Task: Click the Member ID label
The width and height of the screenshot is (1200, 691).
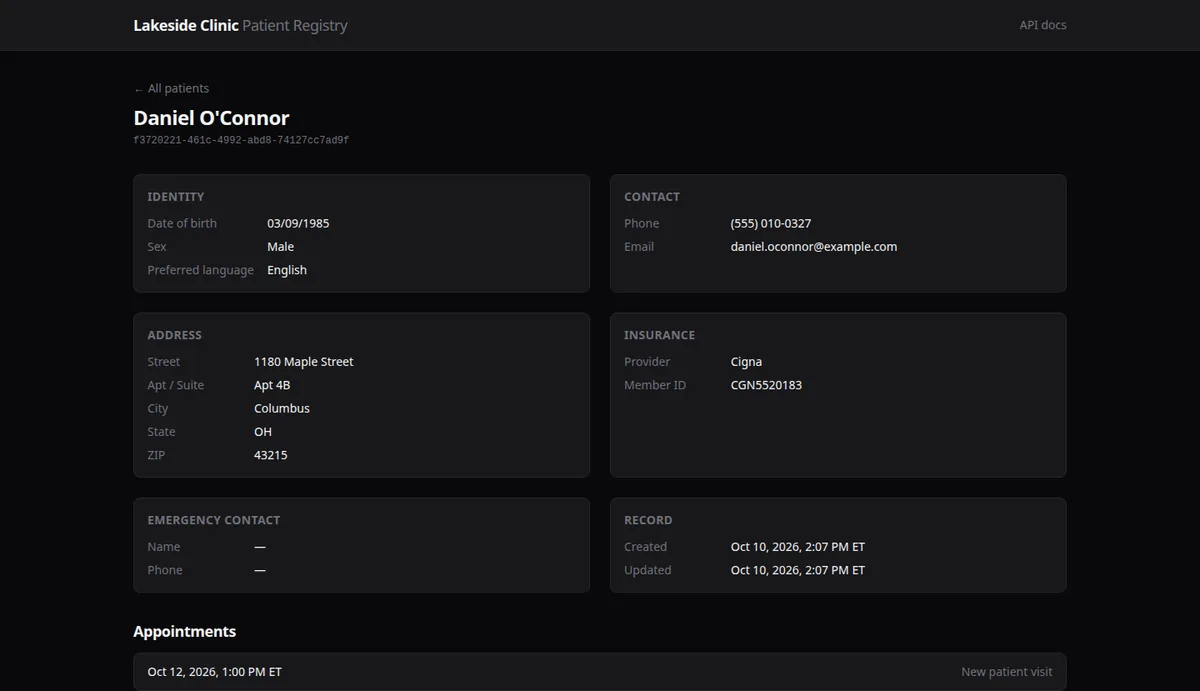Action: click(x=655, y=385)
